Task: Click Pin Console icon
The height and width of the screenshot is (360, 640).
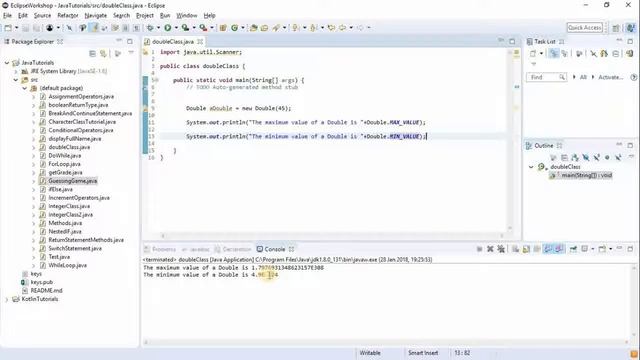Action: click(573, 249)
